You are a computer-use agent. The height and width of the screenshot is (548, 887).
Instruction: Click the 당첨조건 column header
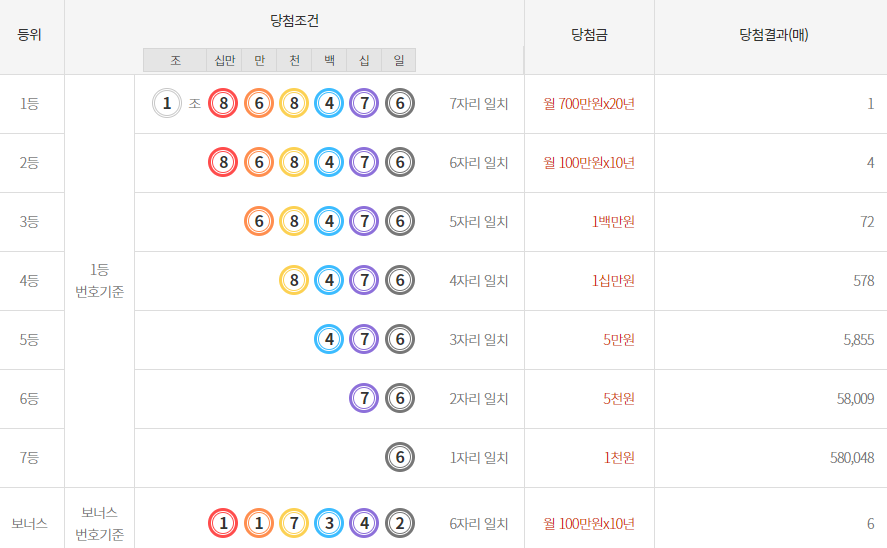(294, 21)
